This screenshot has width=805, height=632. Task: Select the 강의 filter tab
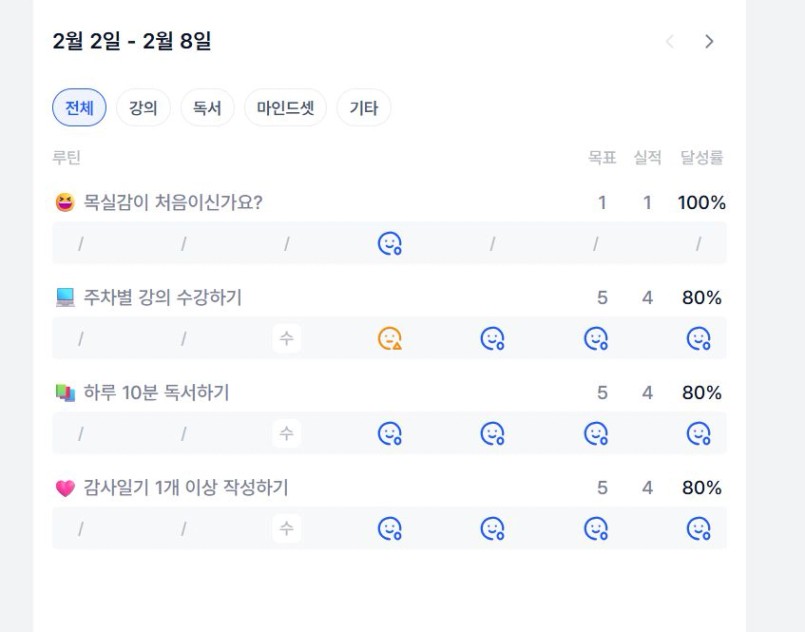(143, 108)
